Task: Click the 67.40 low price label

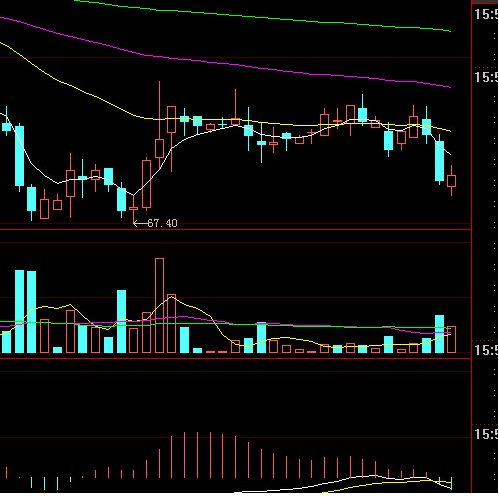Action: (162, 223)
